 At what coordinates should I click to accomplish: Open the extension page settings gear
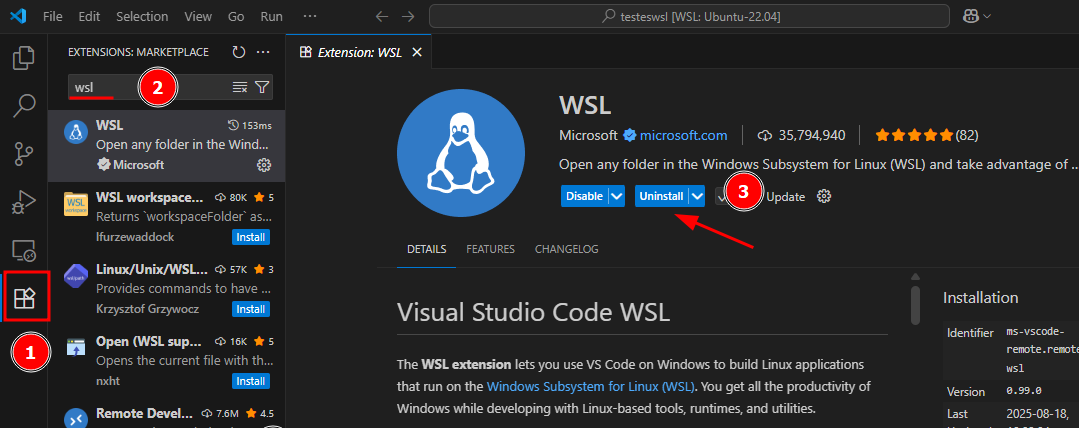pyautogui.click(x=824, y=196)
